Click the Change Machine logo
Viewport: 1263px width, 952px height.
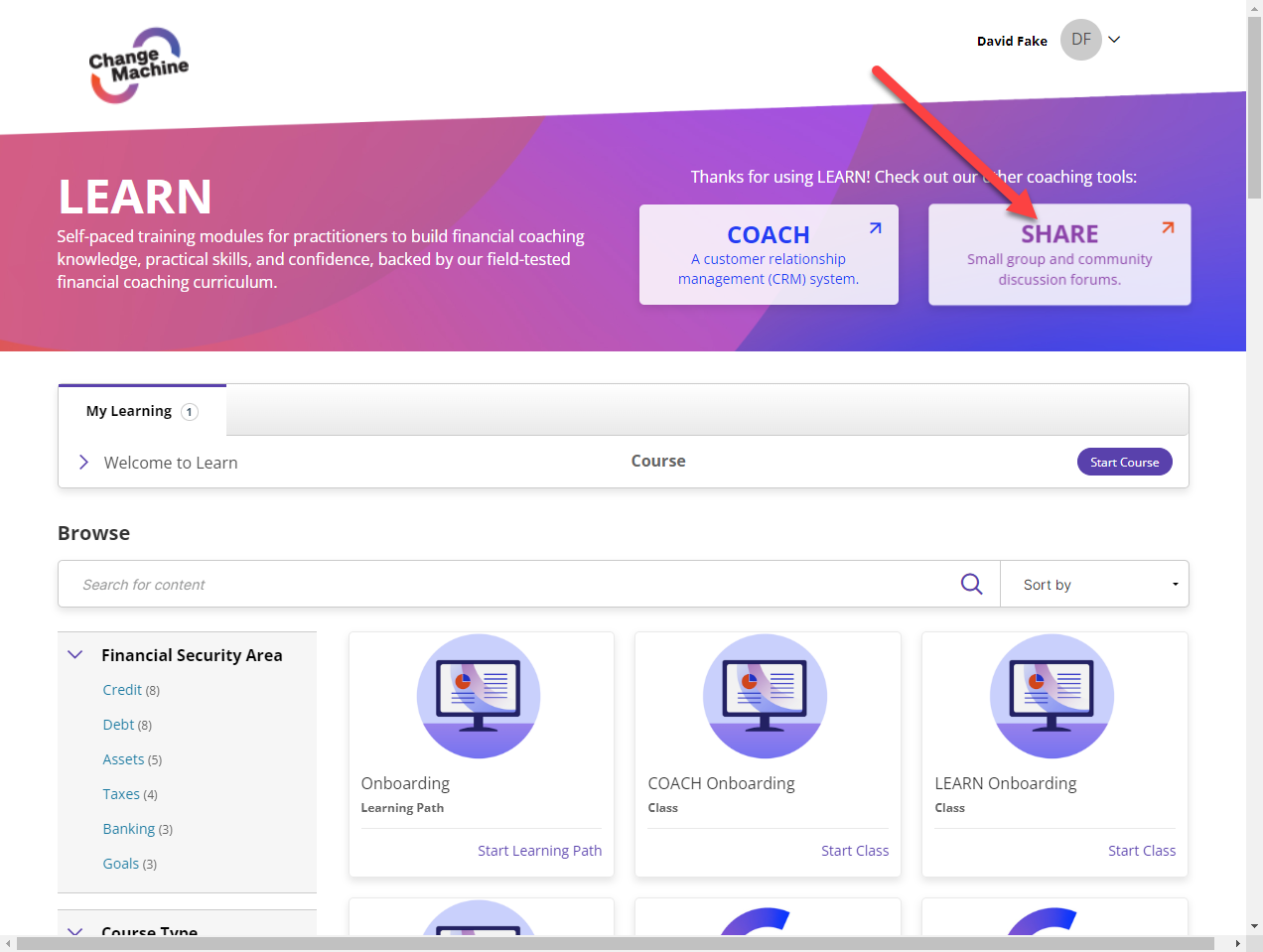click(x=139, y=66)
